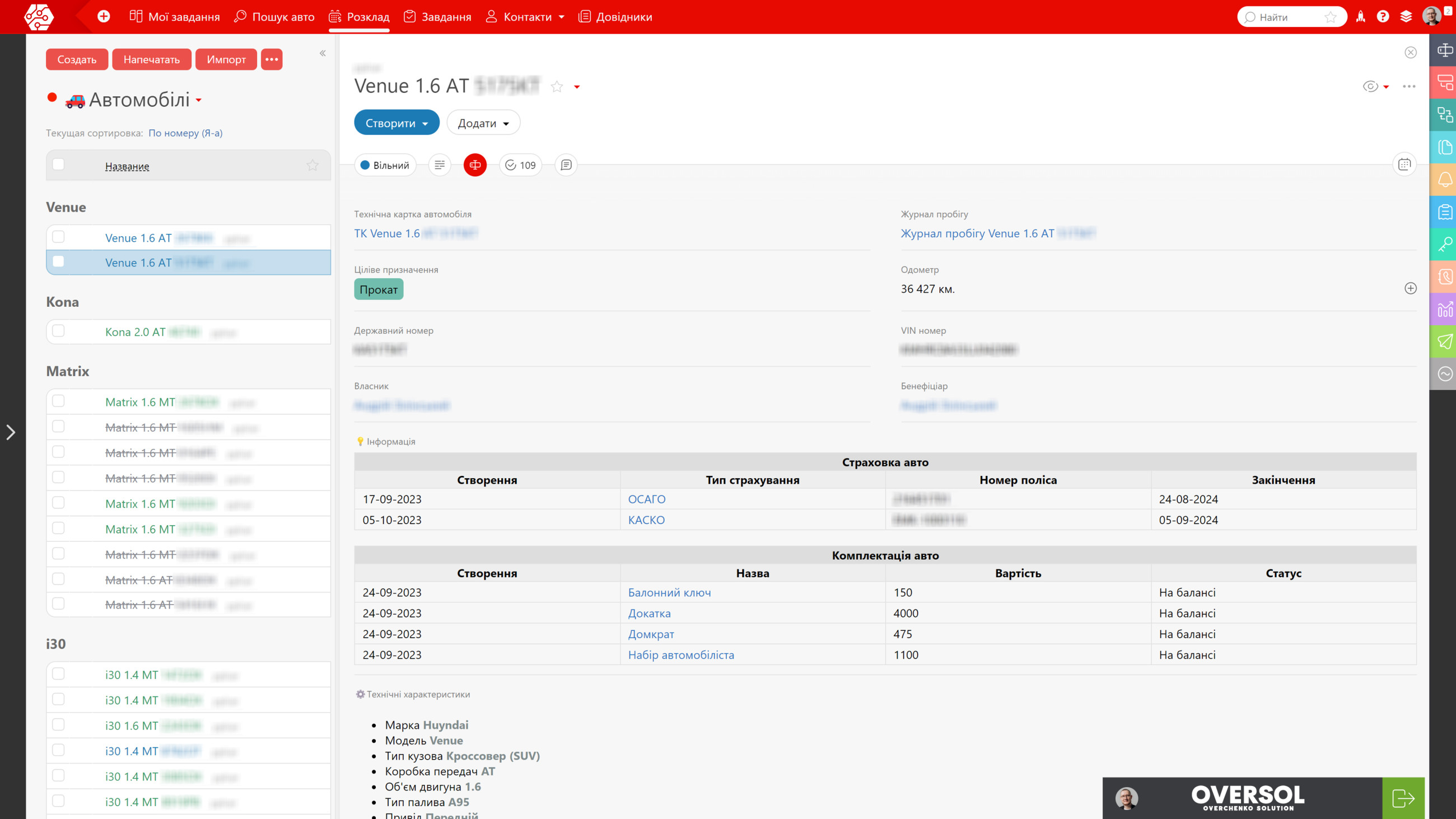Open the phone calls icon in right sidebar
This screenshot has height=819, width=1456.
tap(1445, 277)
